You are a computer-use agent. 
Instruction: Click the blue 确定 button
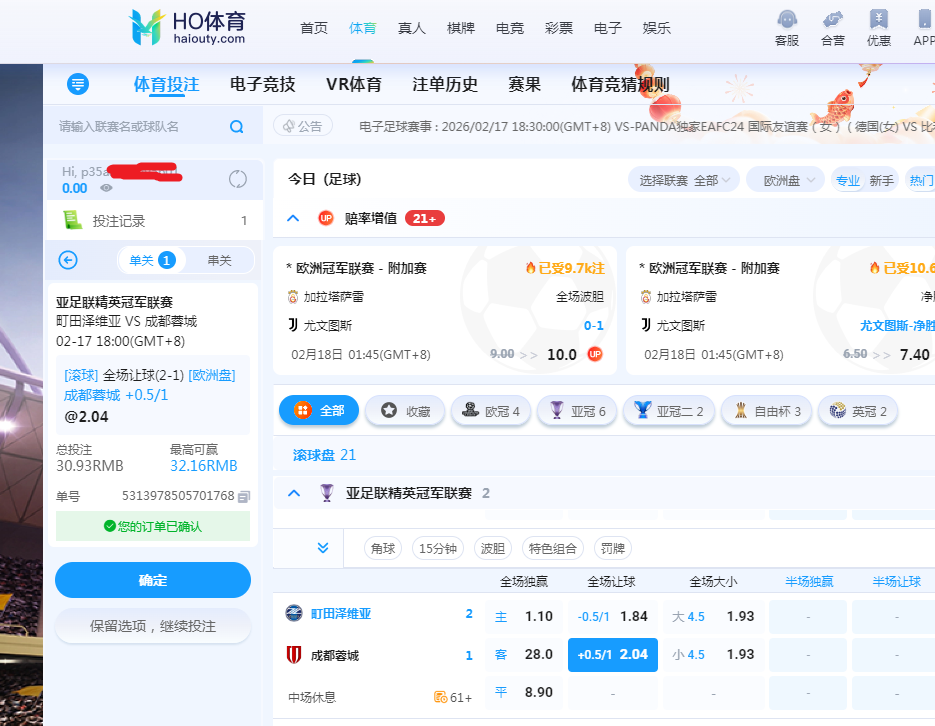152,580
